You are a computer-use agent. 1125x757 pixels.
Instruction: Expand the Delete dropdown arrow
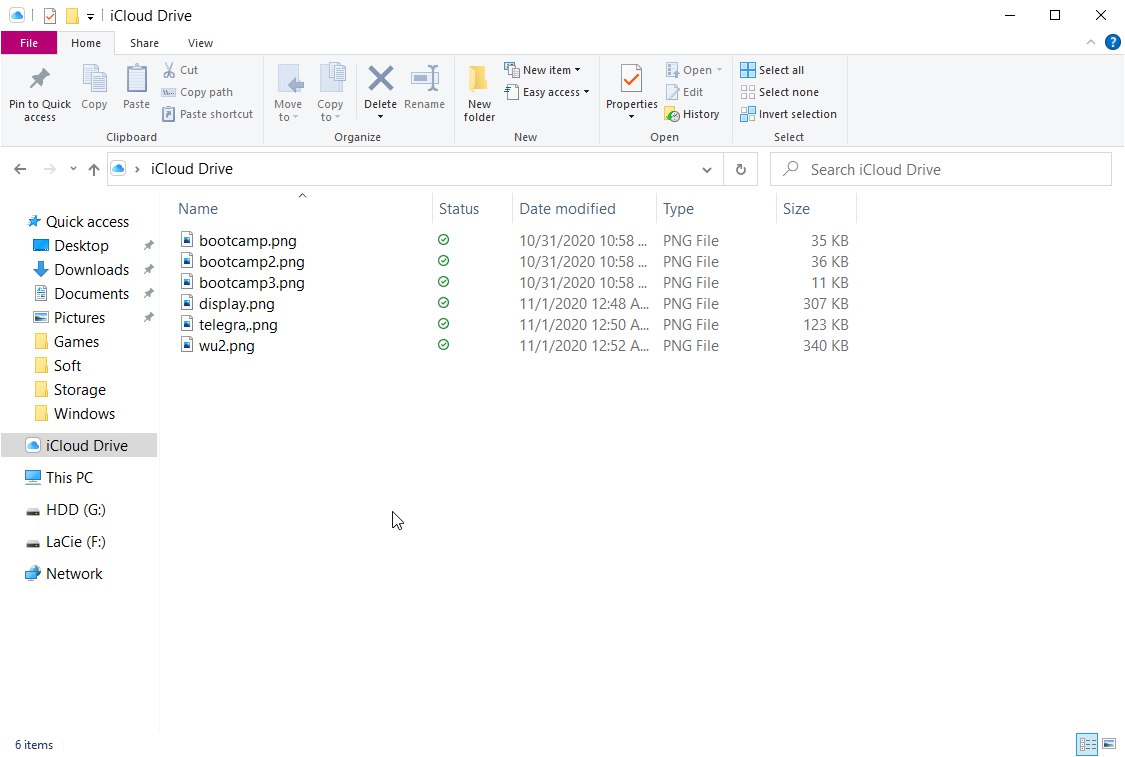point(380,117)
